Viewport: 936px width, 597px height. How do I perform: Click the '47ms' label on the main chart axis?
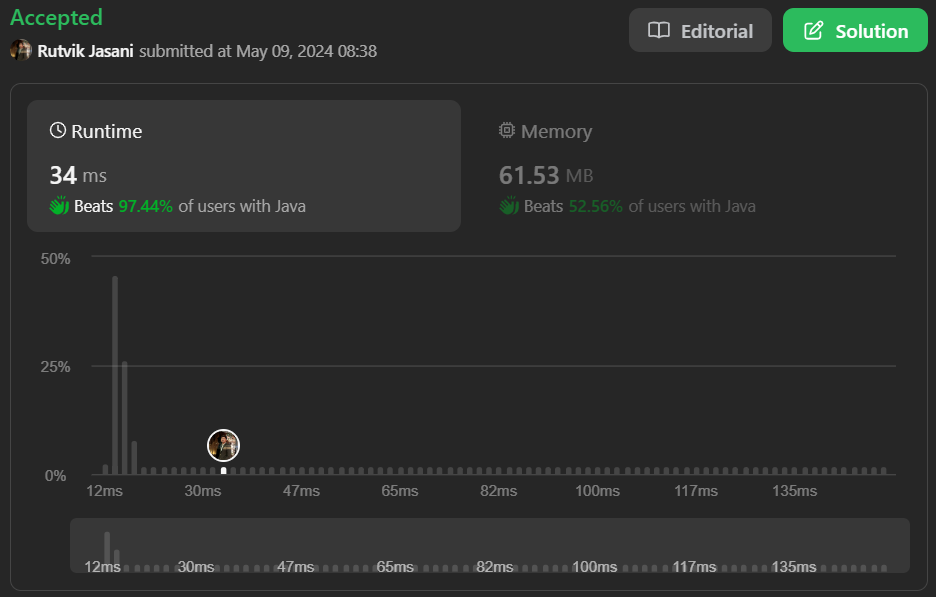301,491
